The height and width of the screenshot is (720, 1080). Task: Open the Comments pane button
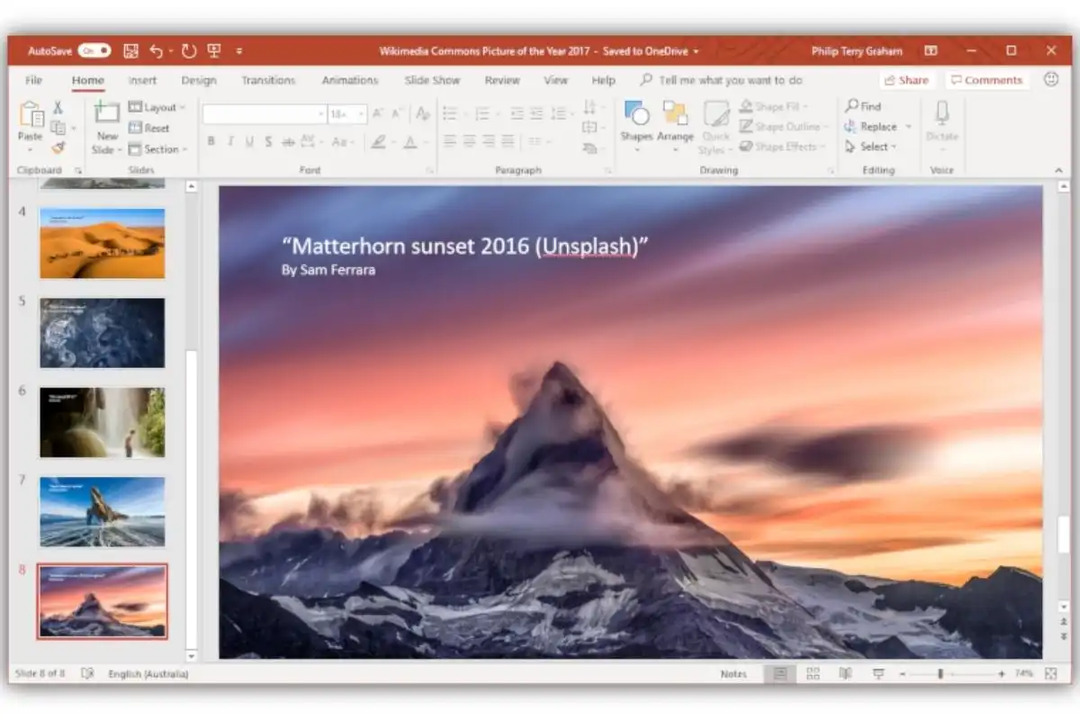[986, 80]
